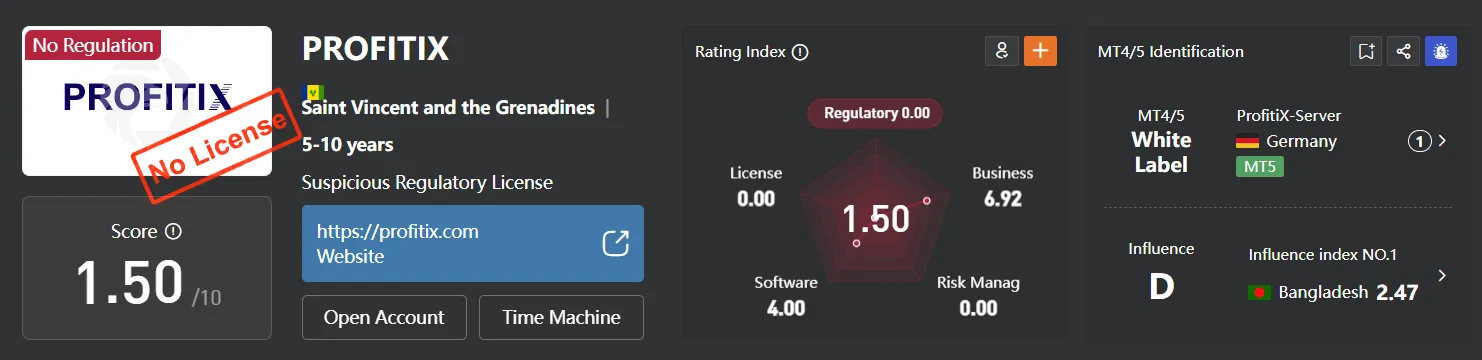
Task: Expand the ProfitiX-Server MT4/5 row chevron
Action: [1442, 142]
